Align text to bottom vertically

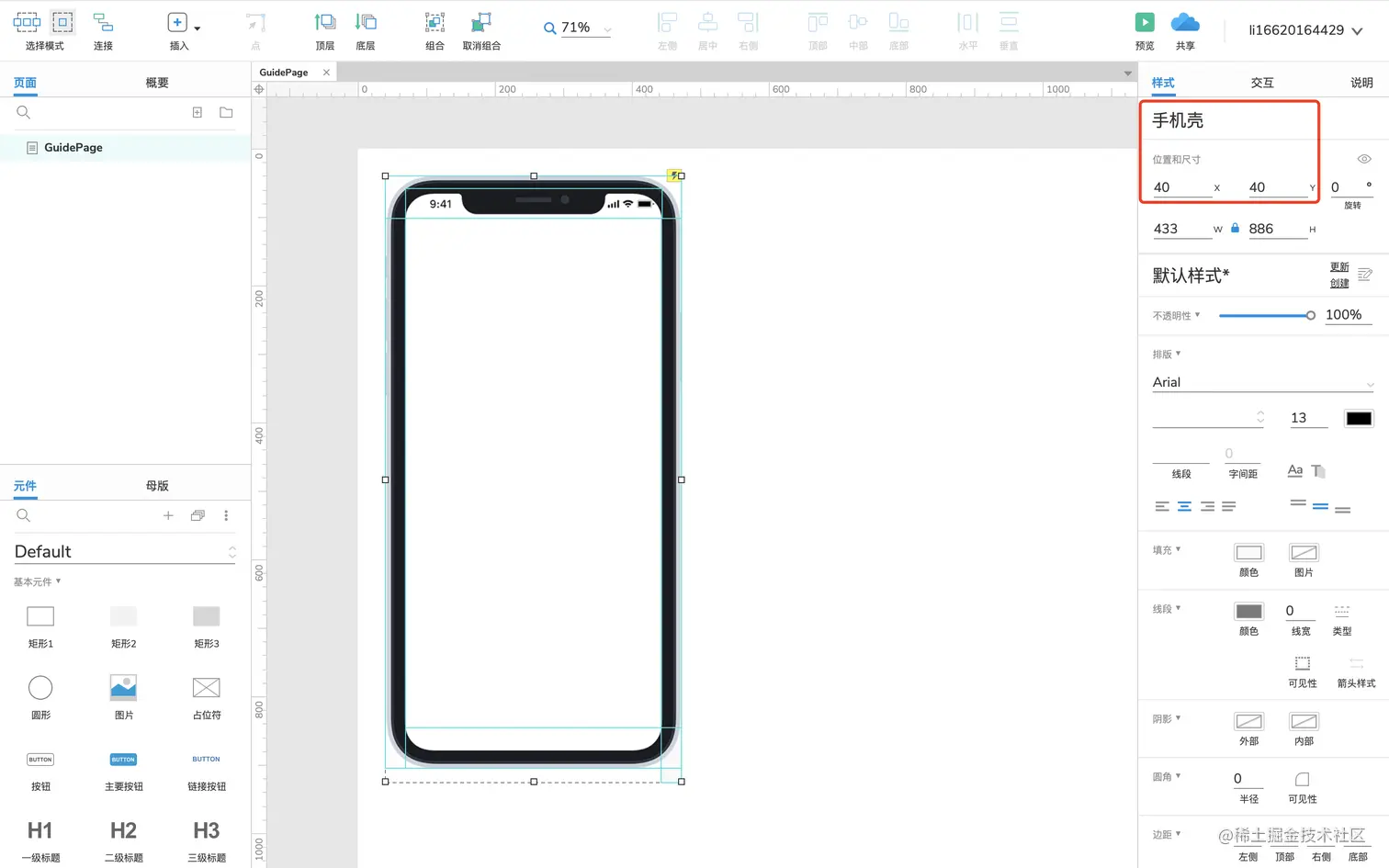click(x=1343, y=509)
